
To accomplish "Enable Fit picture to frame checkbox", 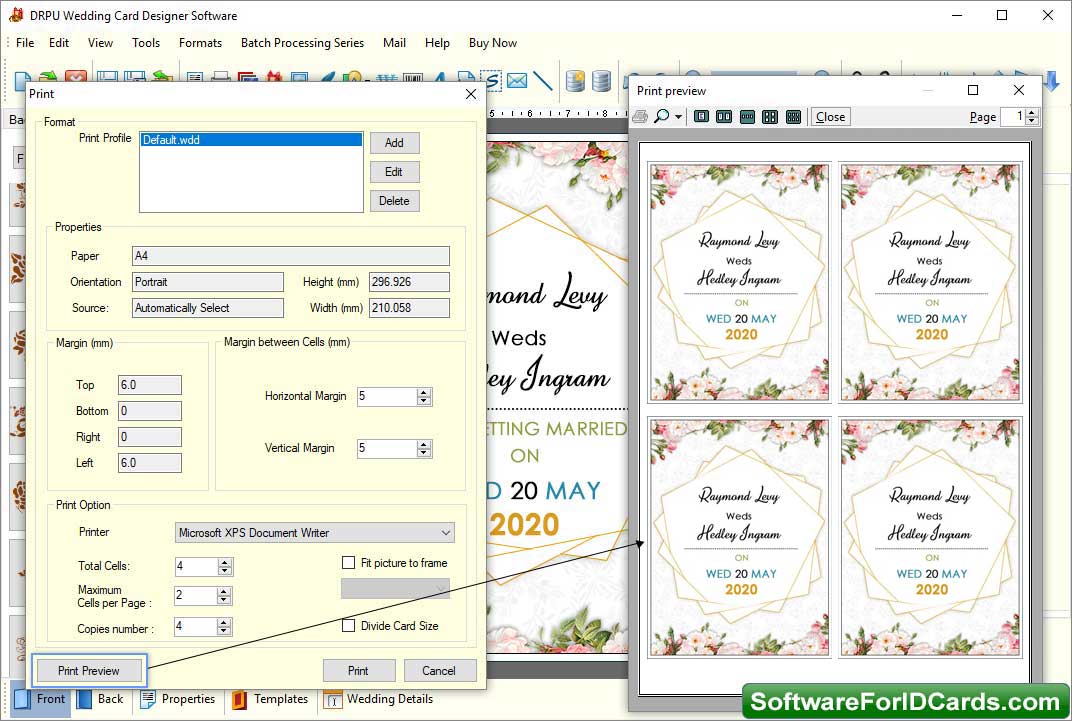I will click(348, 562).
